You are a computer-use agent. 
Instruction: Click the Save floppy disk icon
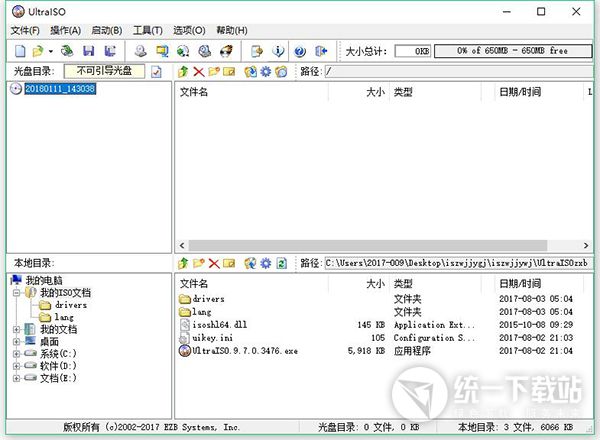pos(88,50)
